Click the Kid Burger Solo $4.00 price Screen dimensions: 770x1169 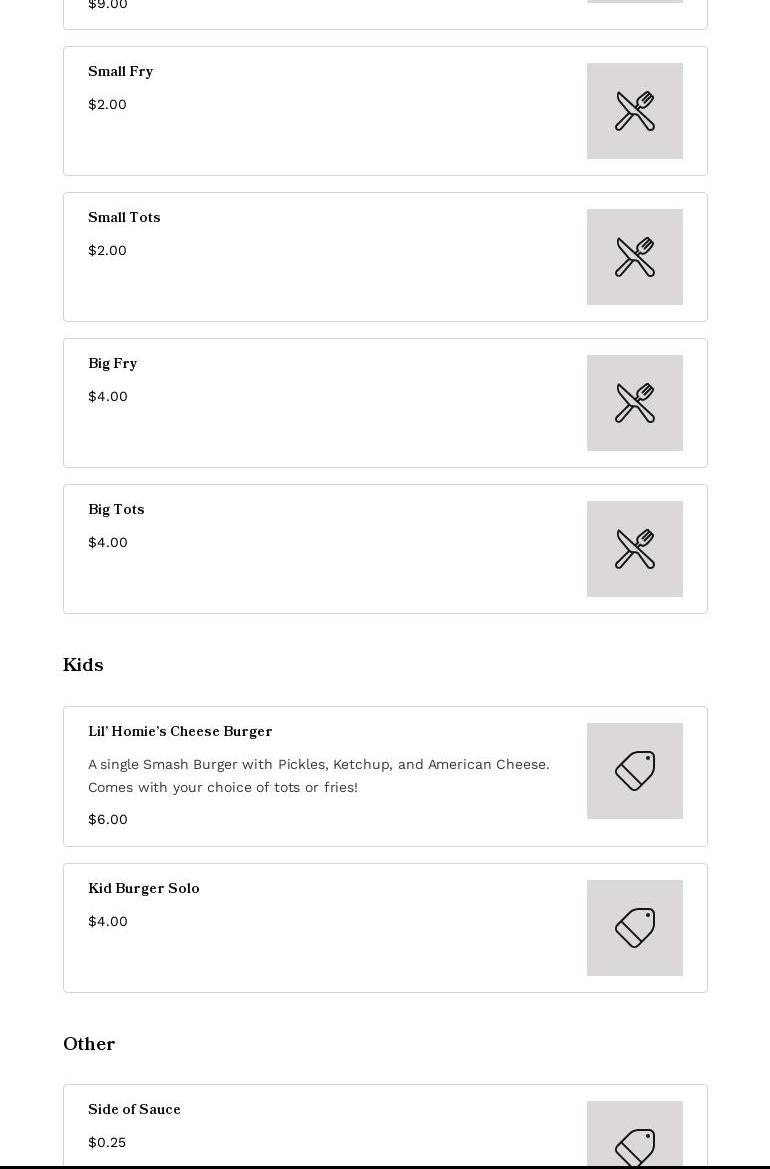click(108, 921)
